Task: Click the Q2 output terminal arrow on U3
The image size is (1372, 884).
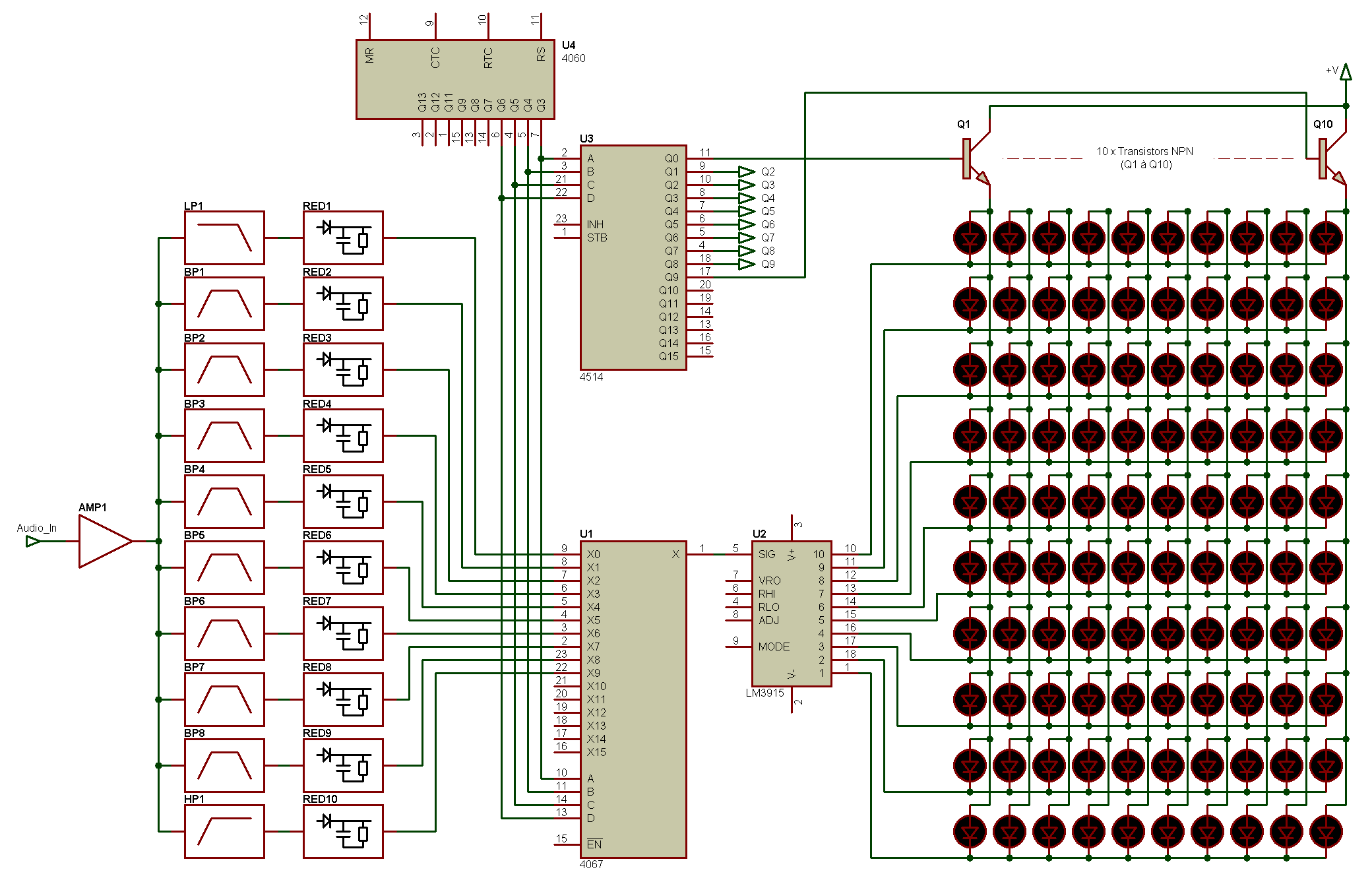Action: (x=746, y=172)
